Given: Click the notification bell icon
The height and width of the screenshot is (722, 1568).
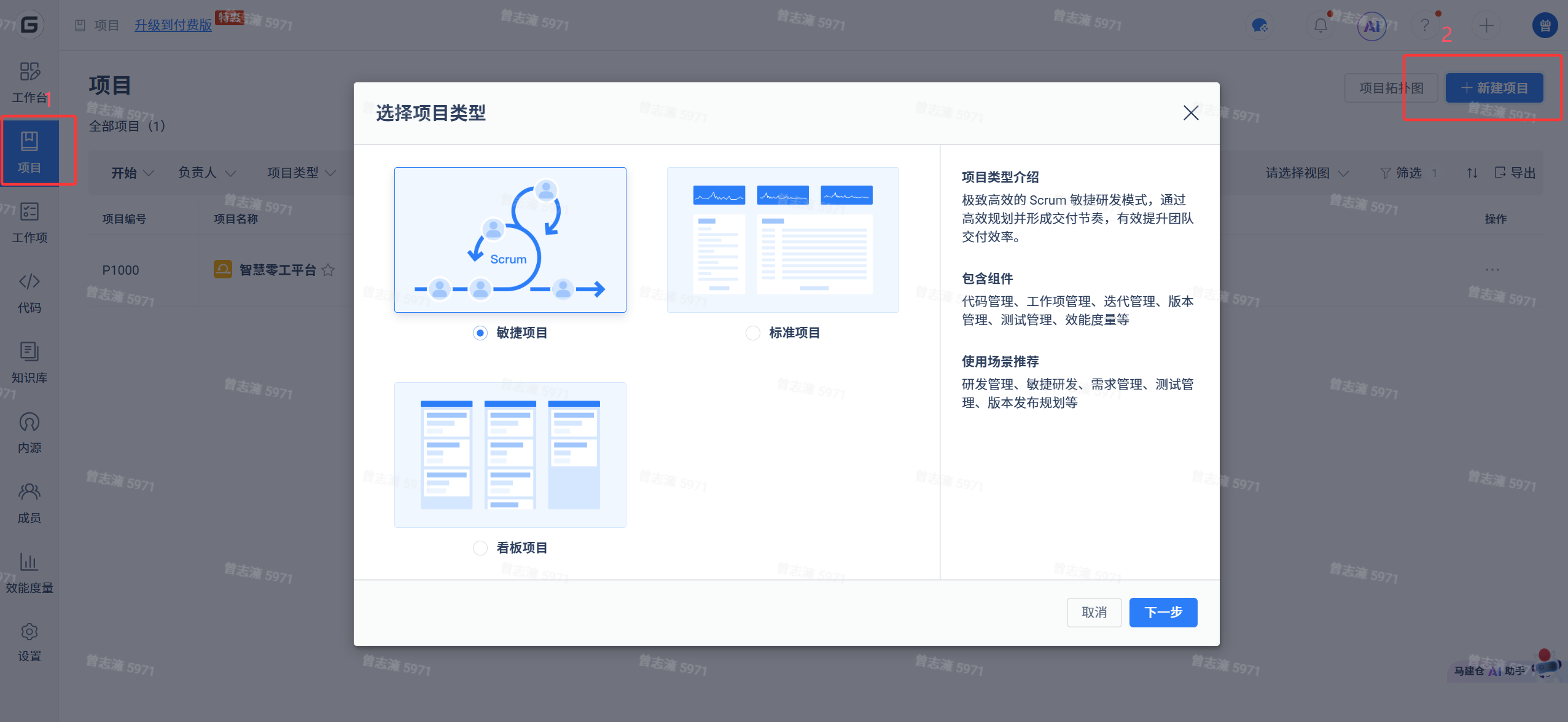Looking at the screenshot, I should pyautogui.click(x=1320, y=26).
